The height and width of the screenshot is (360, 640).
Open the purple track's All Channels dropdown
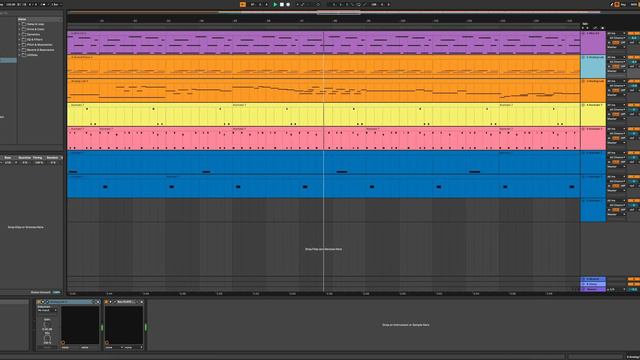(617, 38)
